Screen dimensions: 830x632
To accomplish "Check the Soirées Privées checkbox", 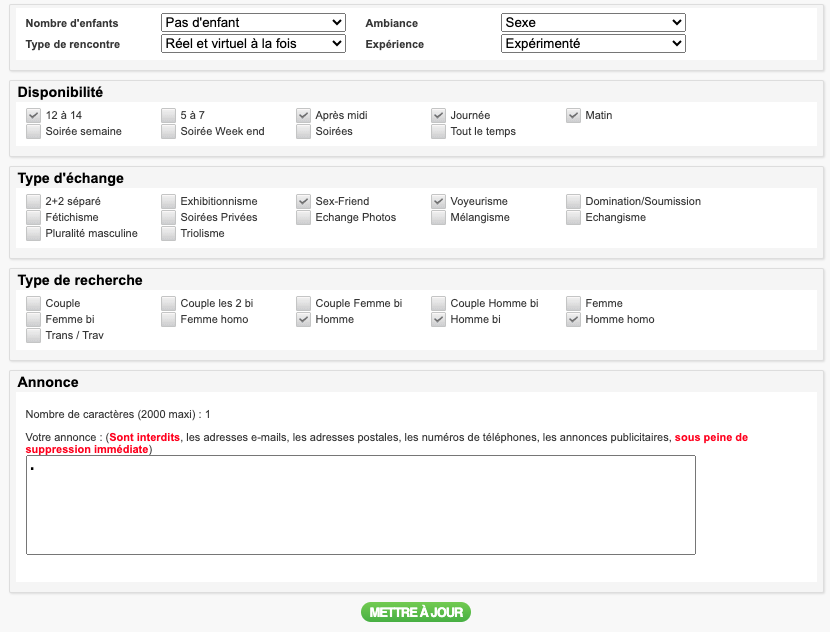I will pyautogui.click(x=169, y=218).
